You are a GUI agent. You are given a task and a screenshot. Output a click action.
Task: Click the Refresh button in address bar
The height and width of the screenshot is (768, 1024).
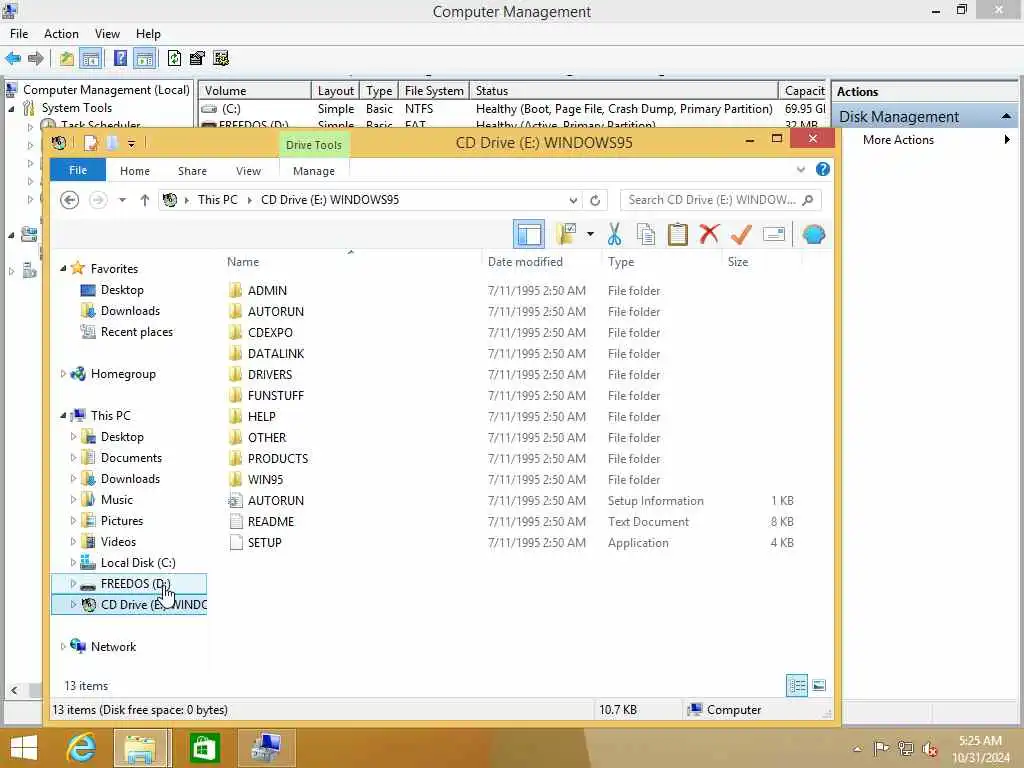tap(595, 200)
